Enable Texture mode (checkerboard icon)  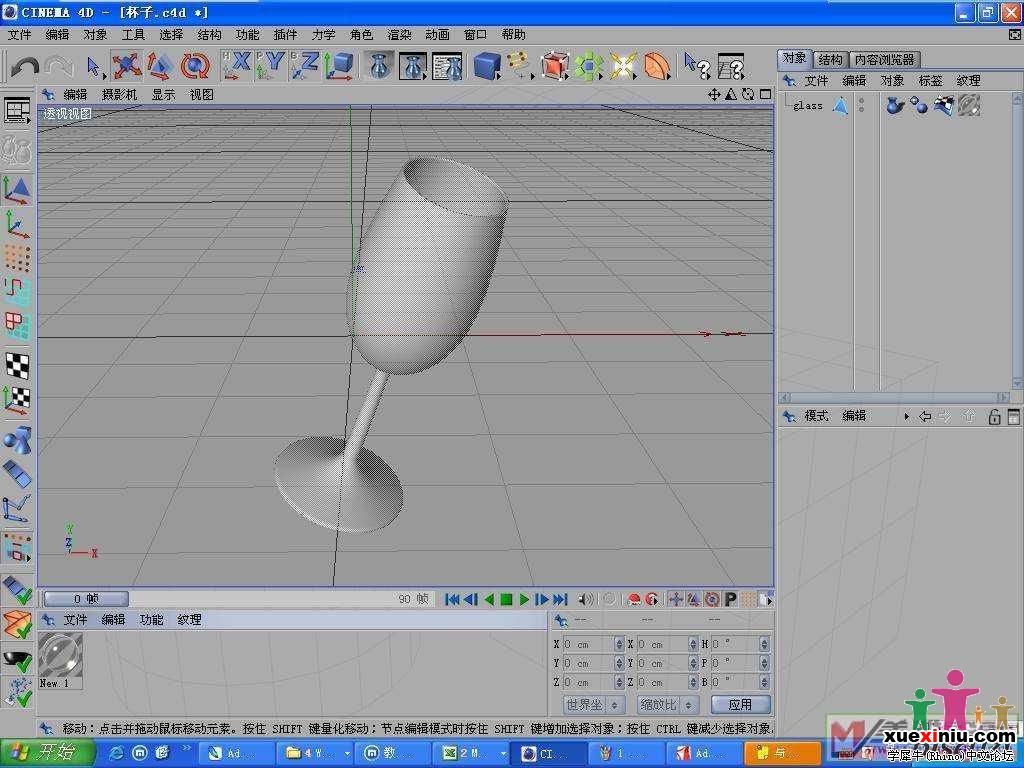[x=18, y=364]
